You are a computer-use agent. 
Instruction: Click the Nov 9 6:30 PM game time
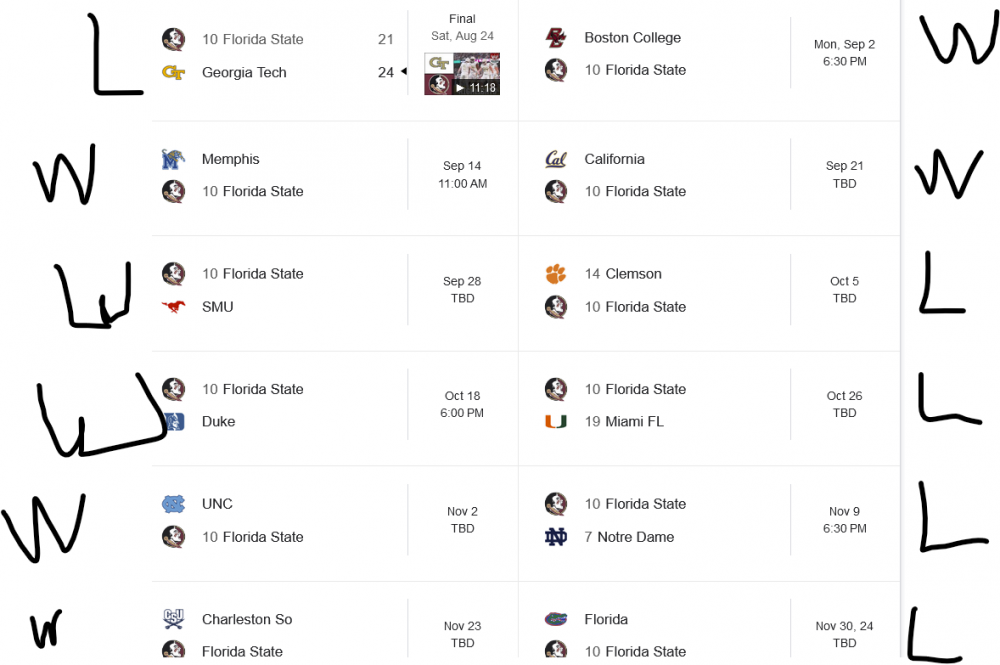[x=844, y=520]
